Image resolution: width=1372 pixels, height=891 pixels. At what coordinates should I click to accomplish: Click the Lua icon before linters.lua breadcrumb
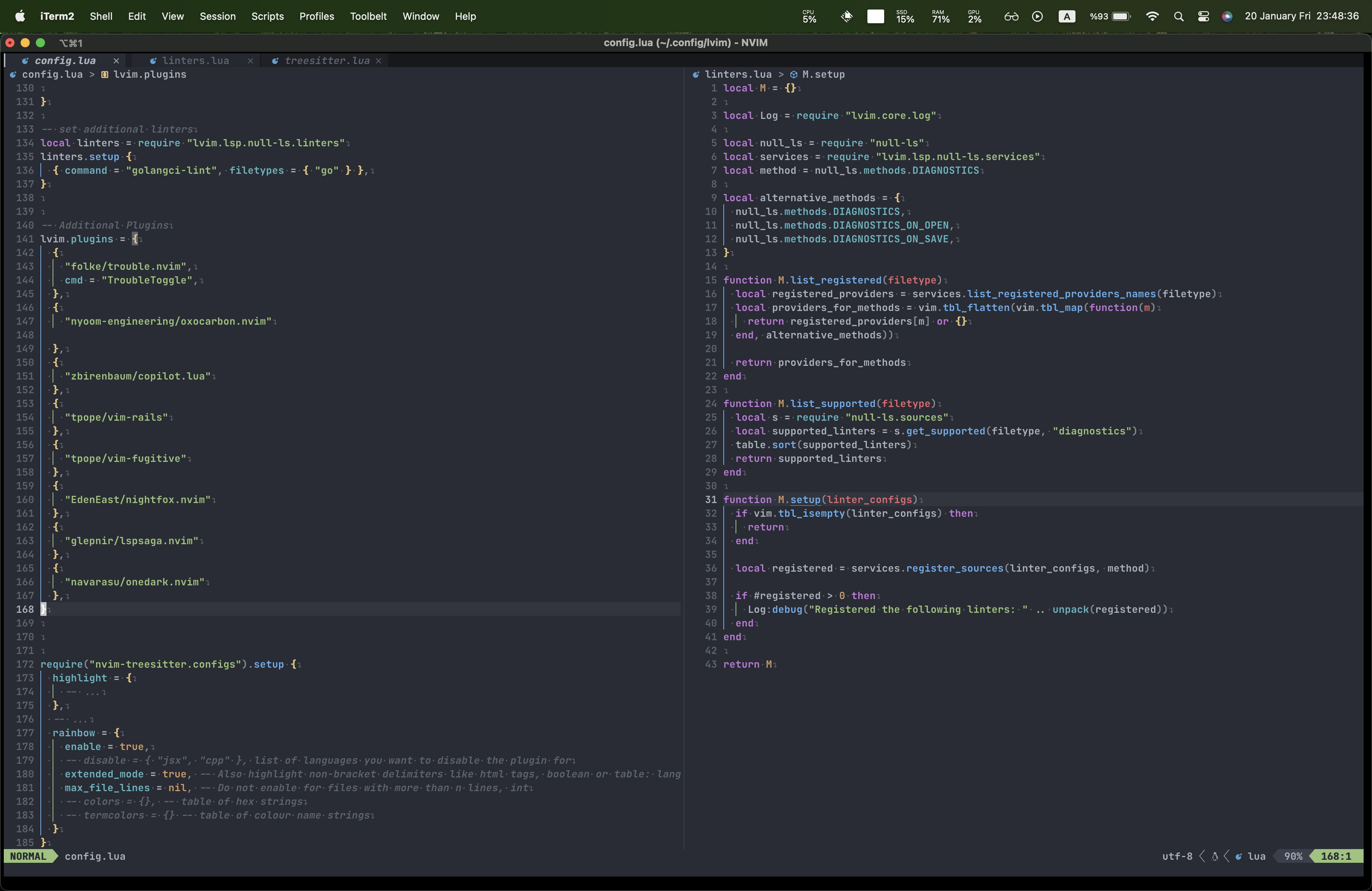click(696, 74)
